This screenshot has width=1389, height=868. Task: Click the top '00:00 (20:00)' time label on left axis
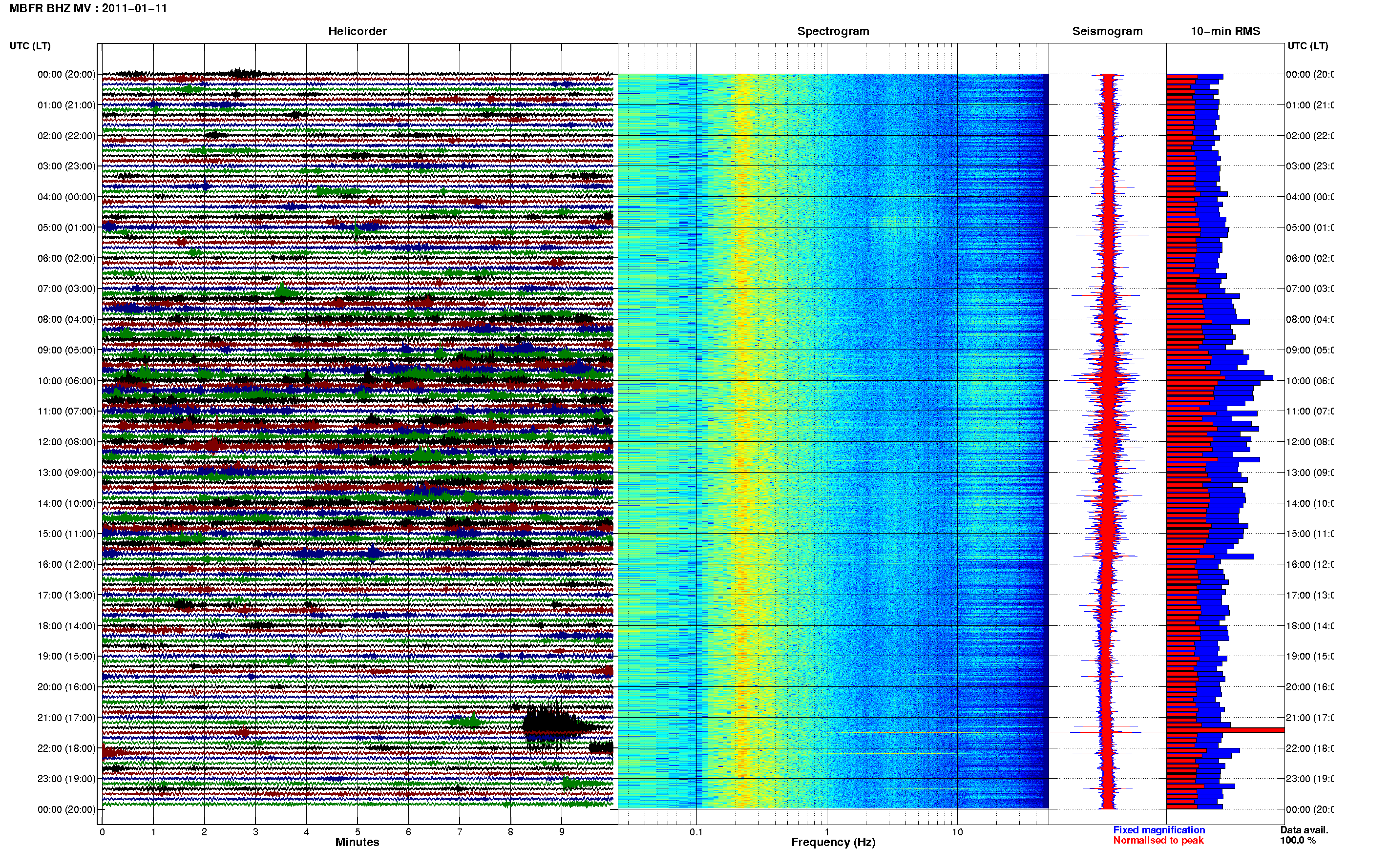[66, 74]
